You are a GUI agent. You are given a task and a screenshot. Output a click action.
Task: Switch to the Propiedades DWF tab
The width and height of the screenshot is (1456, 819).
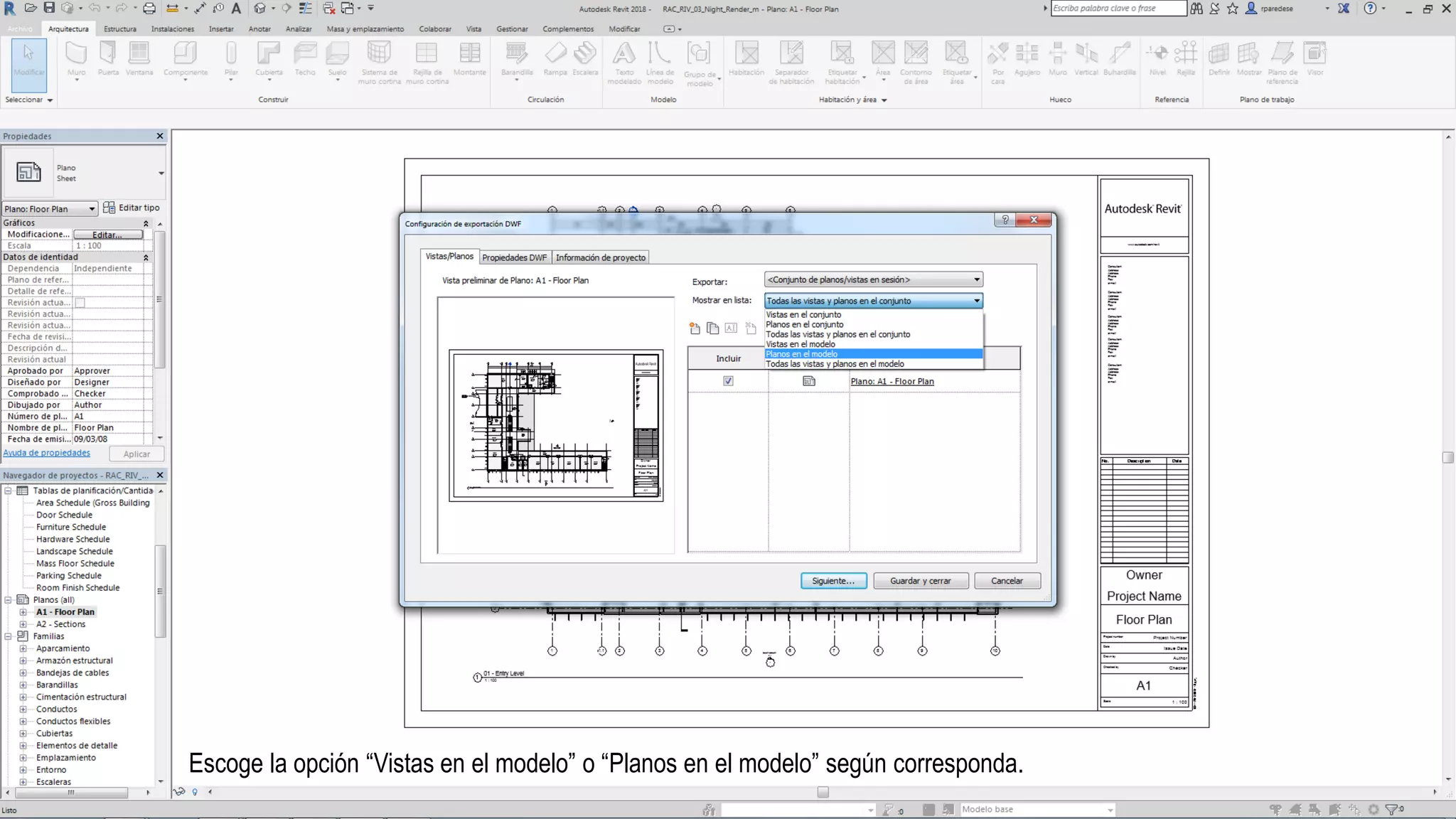(514, 257)
